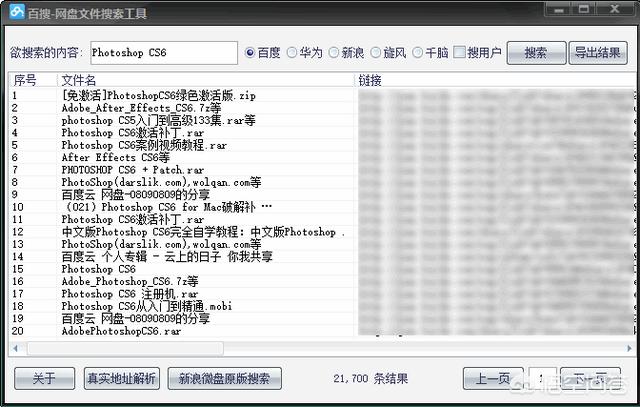The width and height of the screenshot is (640, 407).
Task: Select row 中文版Photoshop CS6完全自学教程
Action: (322, 232)
